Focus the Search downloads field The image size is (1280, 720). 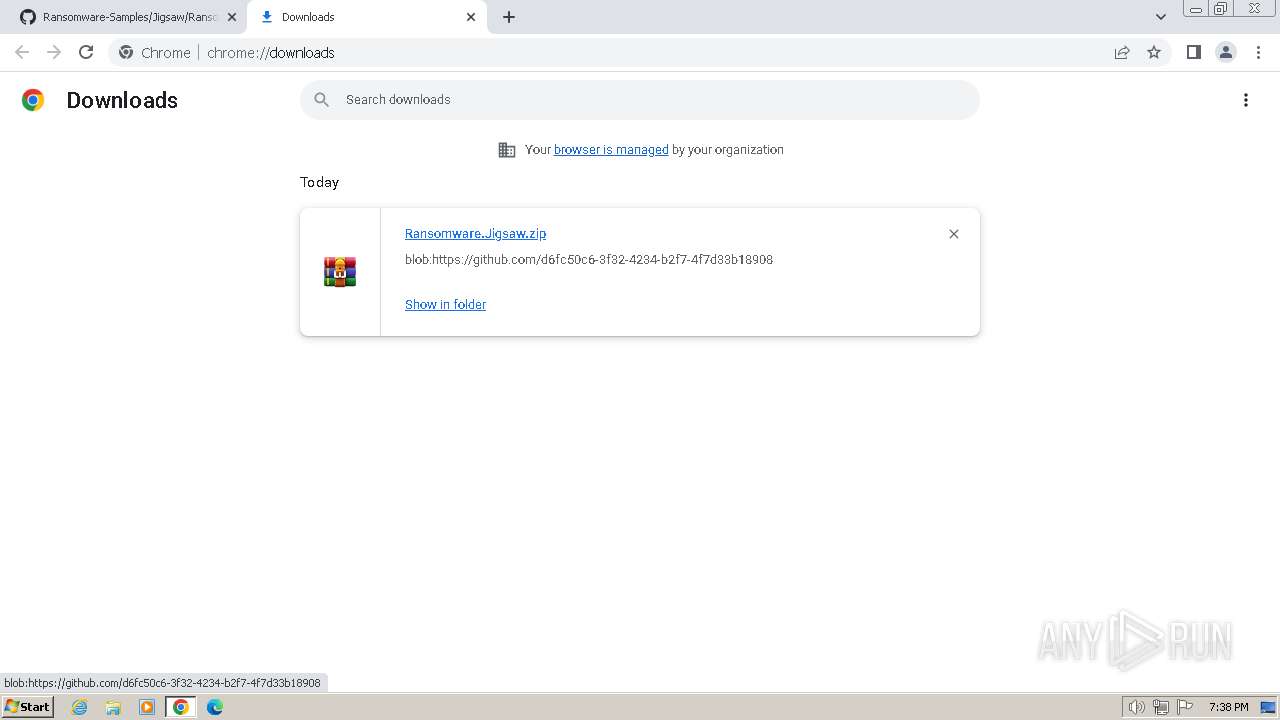(x=640, y=100)
